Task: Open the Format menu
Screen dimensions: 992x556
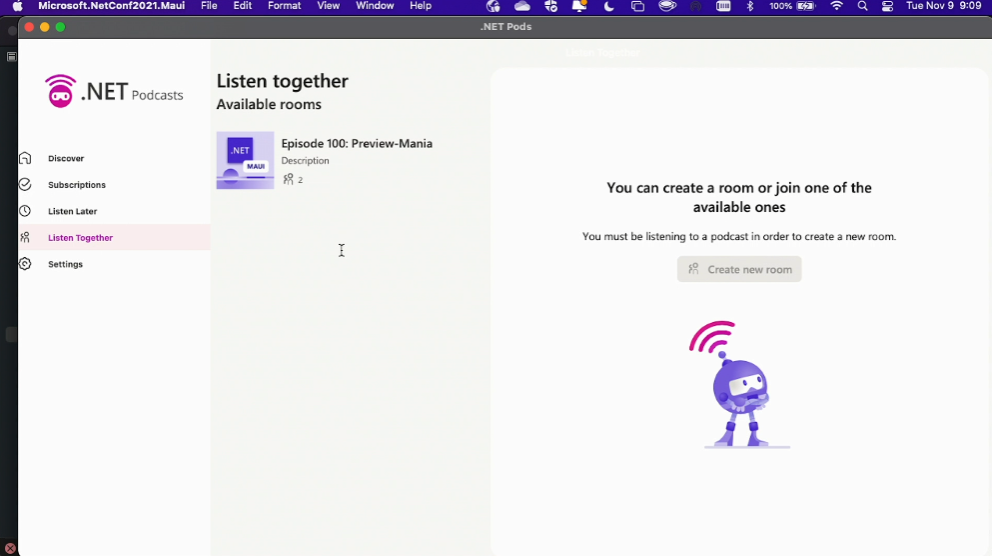Action: pos(284,6)
